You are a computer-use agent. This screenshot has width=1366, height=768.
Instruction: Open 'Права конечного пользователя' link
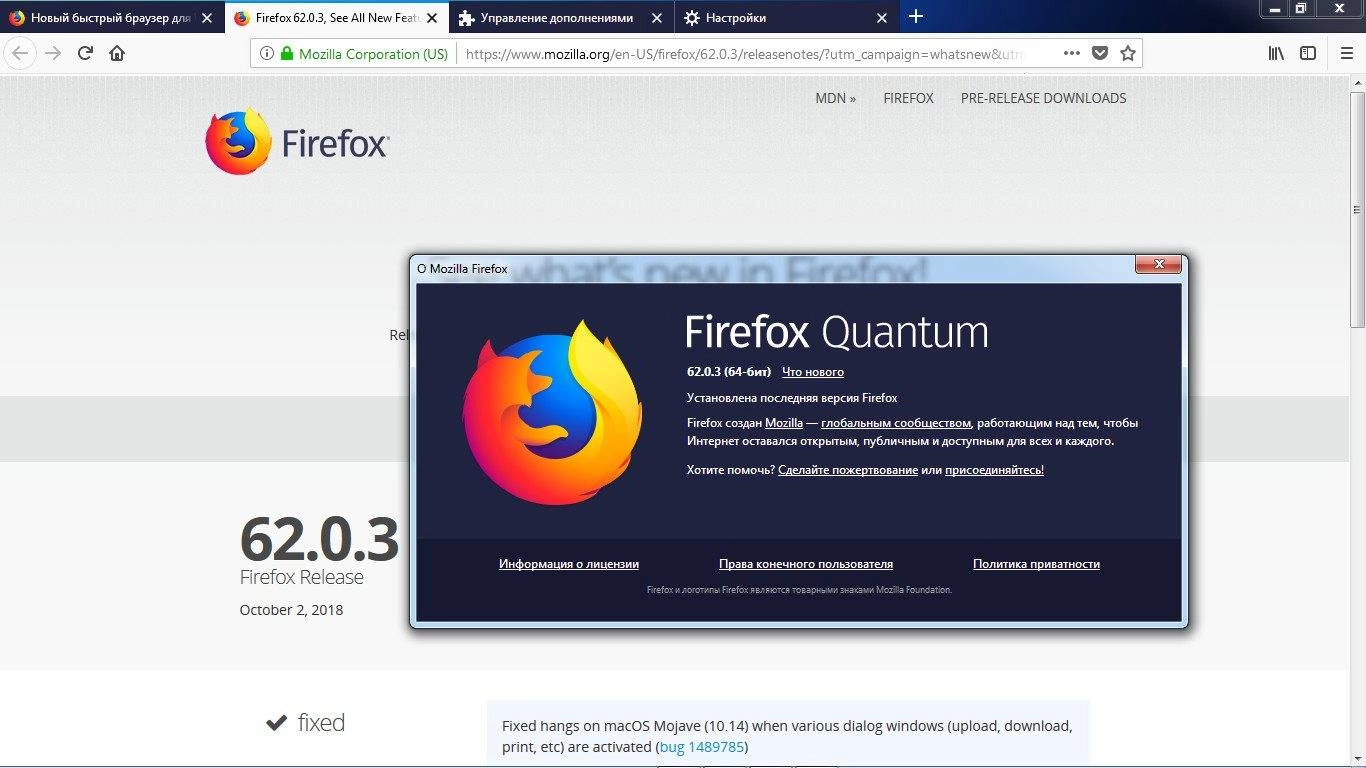pos(806,564)
